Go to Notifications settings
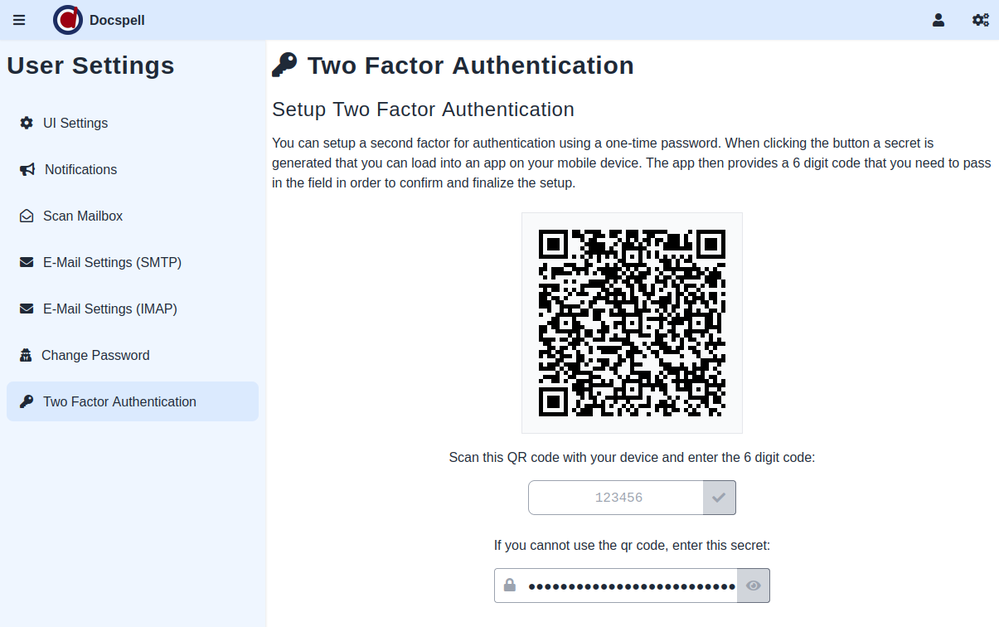The image size is (999, 627). click(x=81, y=170)
